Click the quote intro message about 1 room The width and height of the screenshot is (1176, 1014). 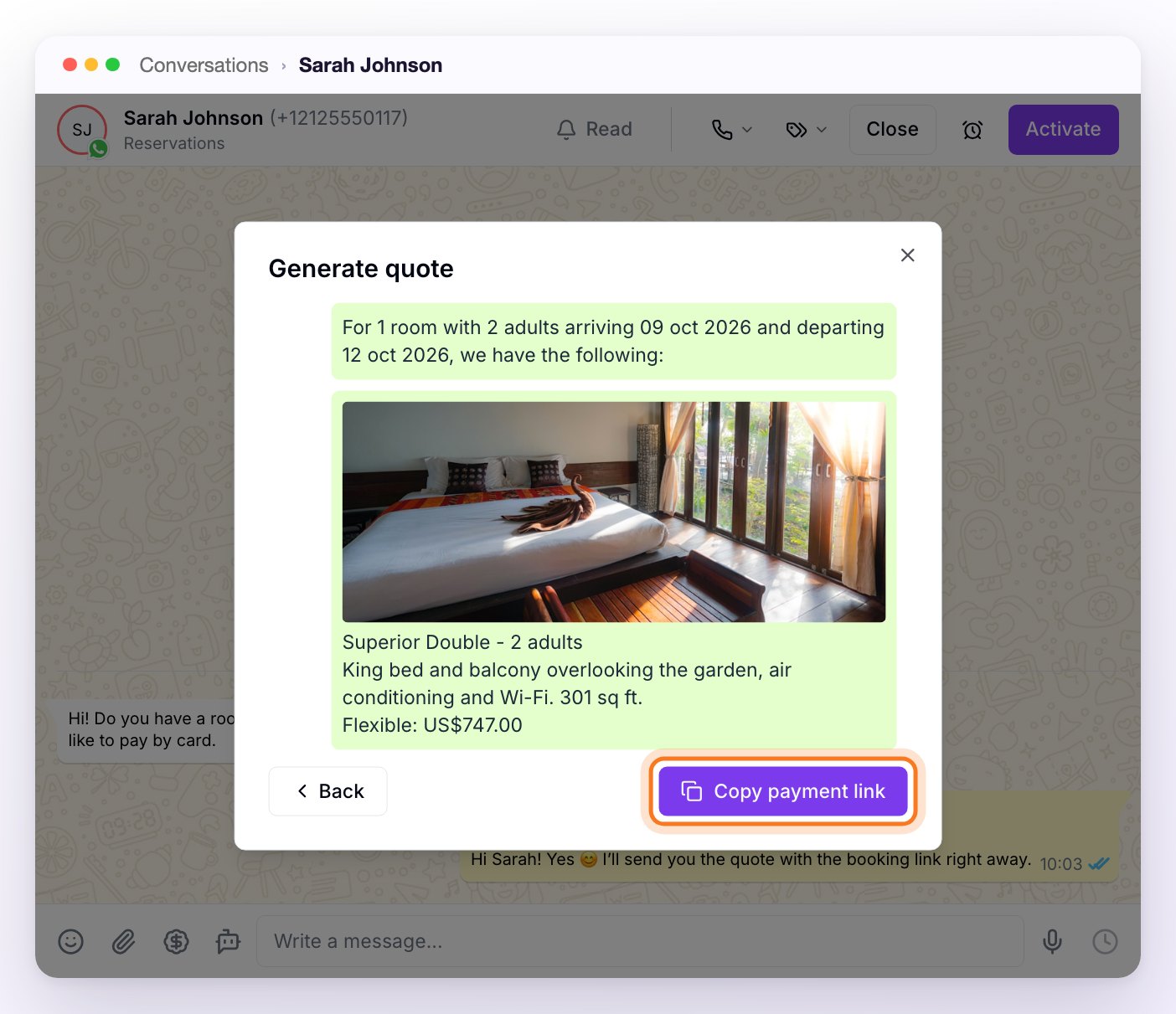click(x=614, y=342)
